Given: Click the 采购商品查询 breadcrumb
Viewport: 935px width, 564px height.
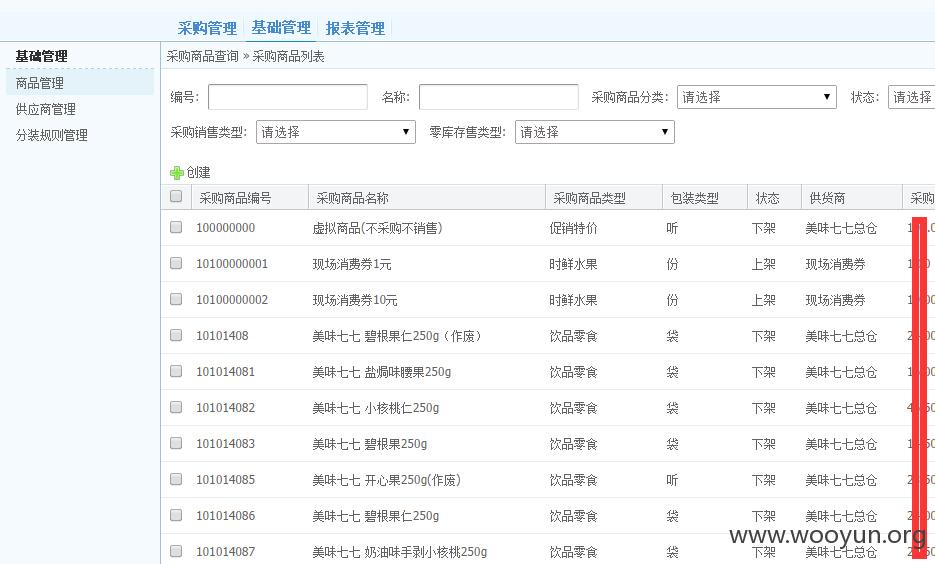Looking at the screenshot, I should [203, 57].
